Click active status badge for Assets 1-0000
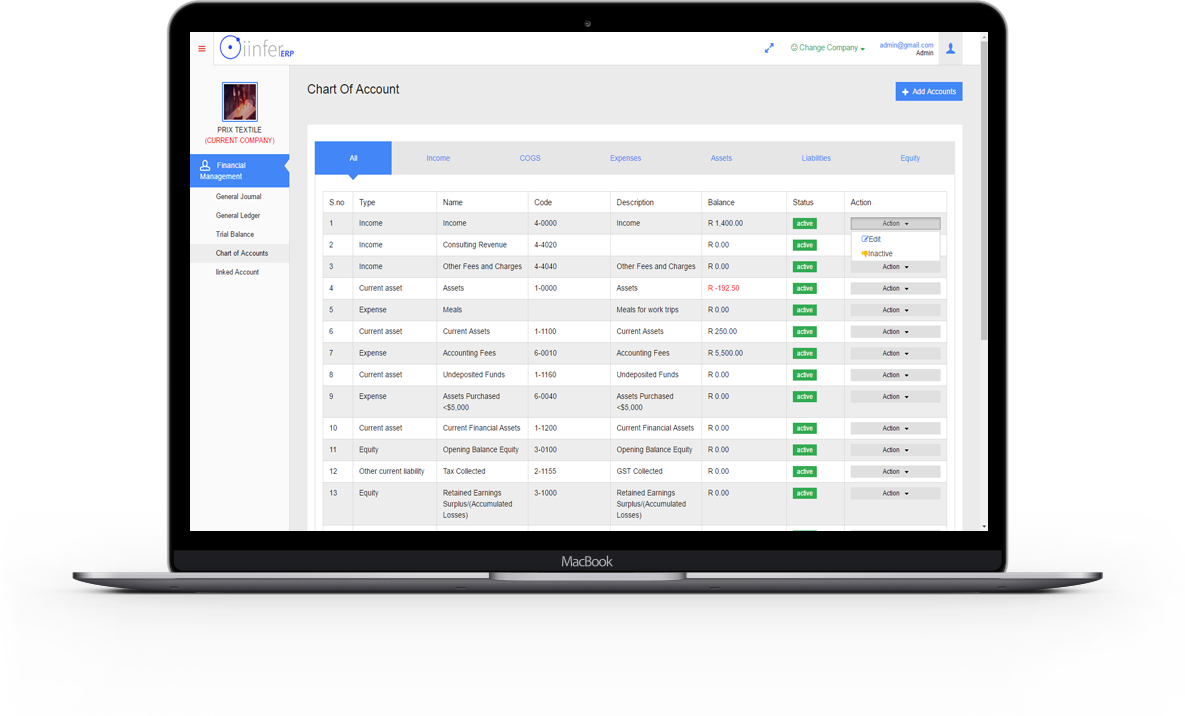The height and width of the screenshot is (716, 1185). point(804,289)
